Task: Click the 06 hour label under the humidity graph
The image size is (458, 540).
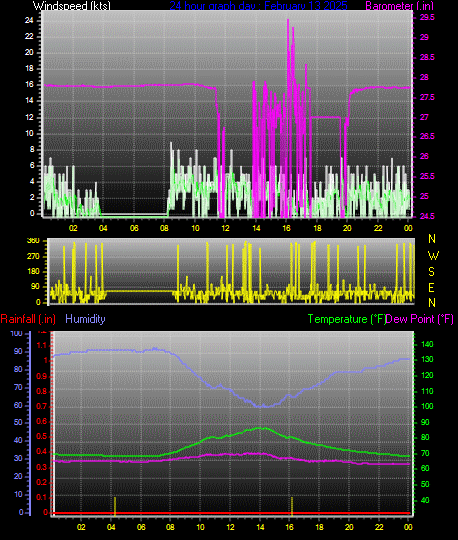Action: click(x=141, y=527)
